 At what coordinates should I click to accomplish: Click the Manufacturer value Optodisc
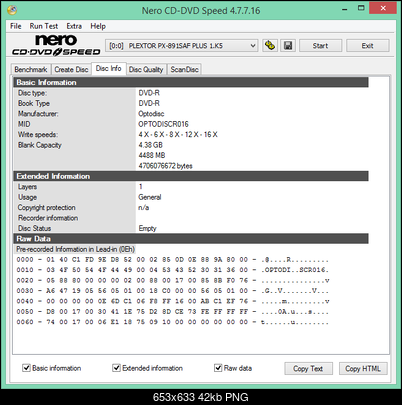click(x=151, y=114)
